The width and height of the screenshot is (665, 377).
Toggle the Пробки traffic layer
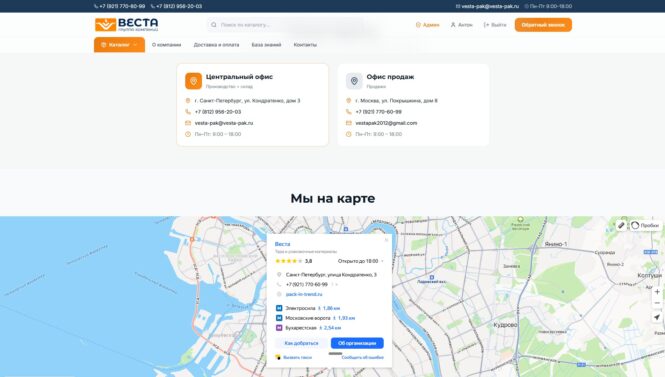tap(645, 225)
